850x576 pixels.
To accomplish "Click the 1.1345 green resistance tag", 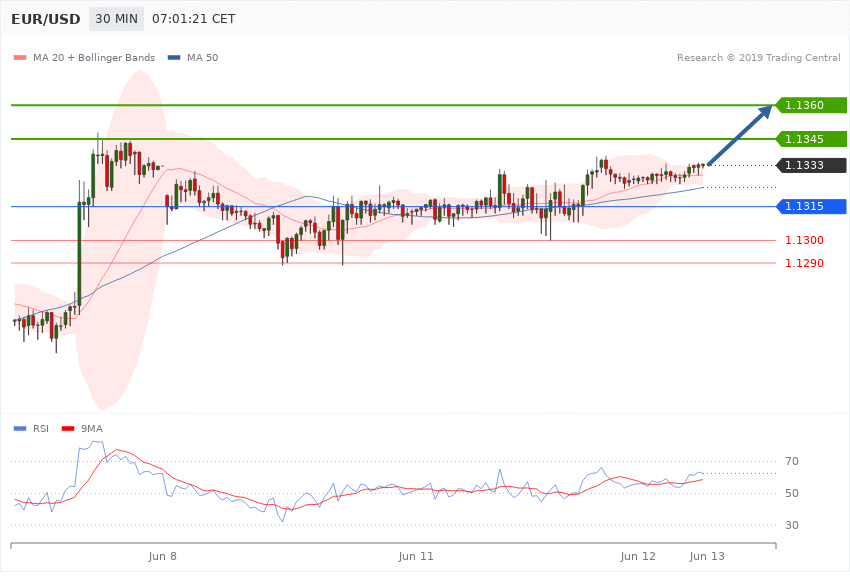I will tap(811, 139).
